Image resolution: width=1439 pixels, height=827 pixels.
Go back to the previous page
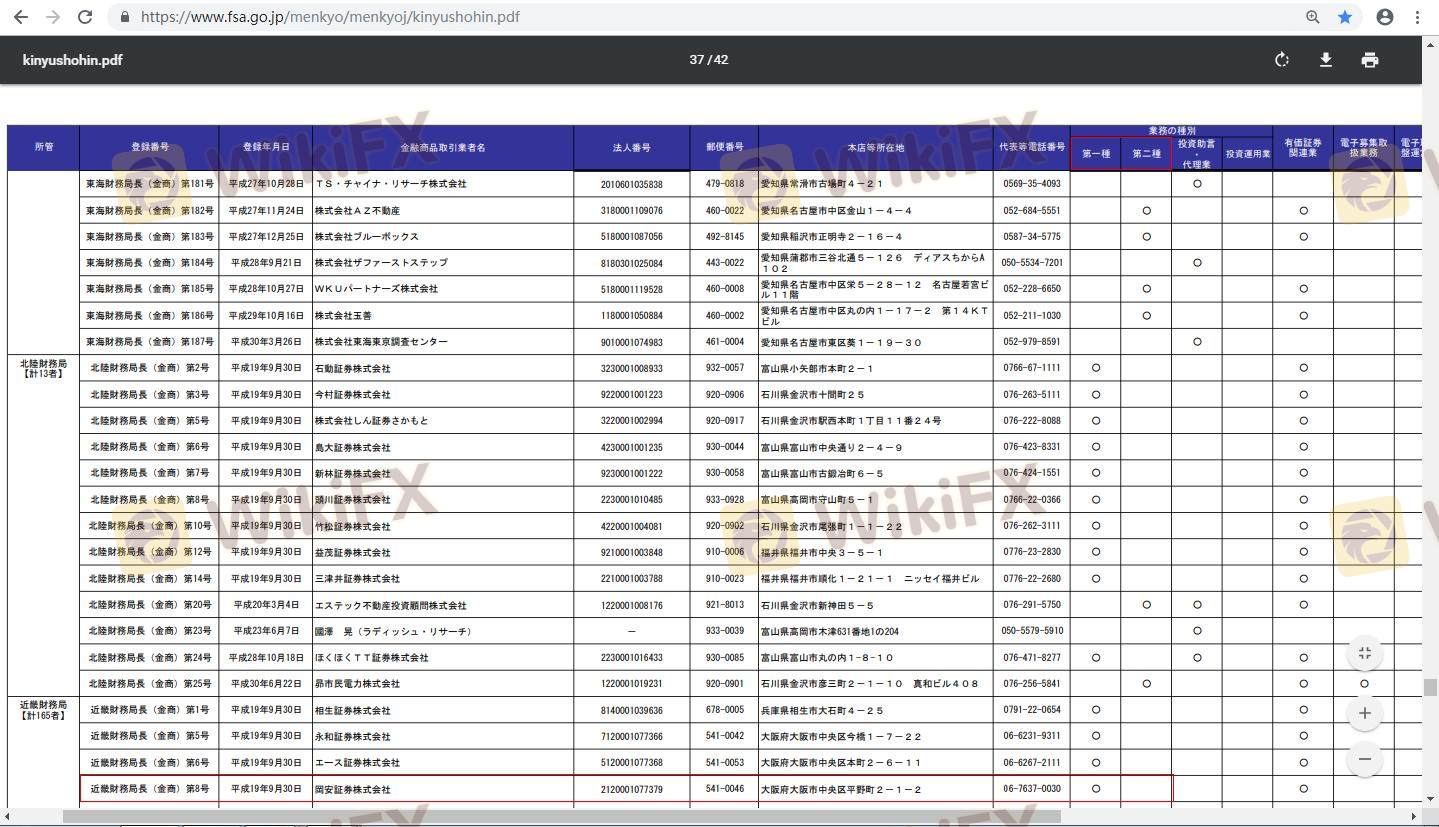tap(21, 17)
